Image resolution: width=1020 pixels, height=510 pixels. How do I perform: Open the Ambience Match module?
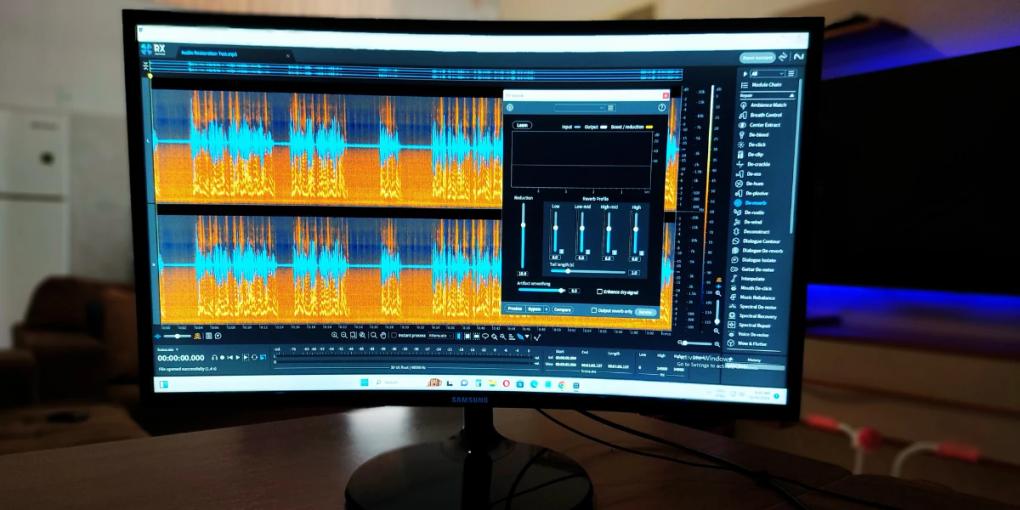point(764,105)
